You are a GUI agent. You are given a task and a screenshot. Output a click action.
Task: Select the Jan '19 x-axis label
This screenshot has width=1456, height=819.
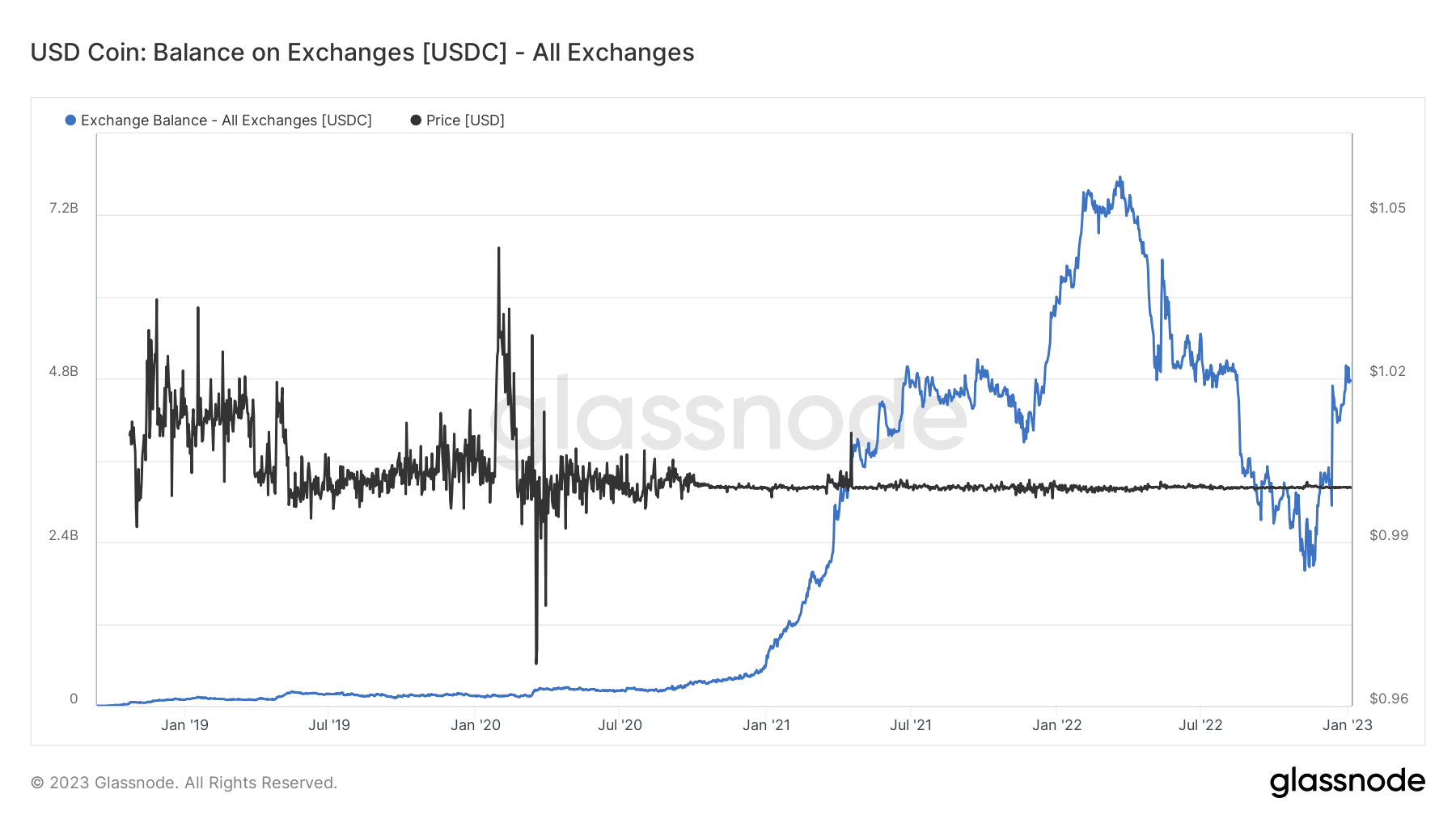184,725
